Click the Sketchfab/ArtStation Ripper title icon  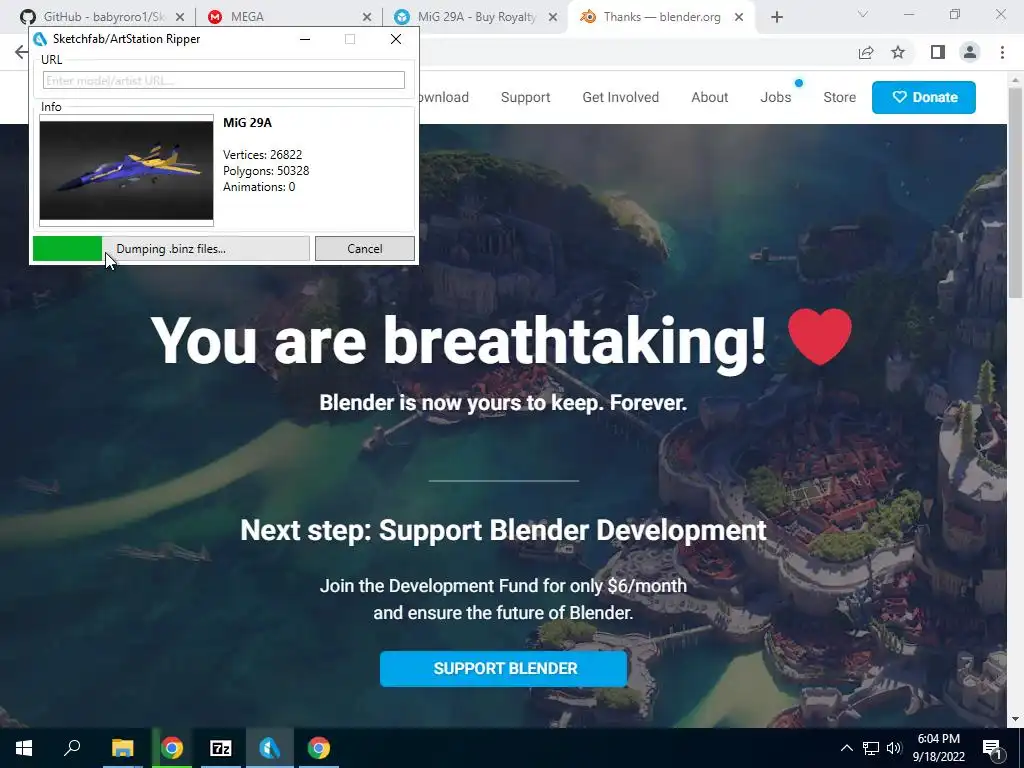tap(40, 39)
